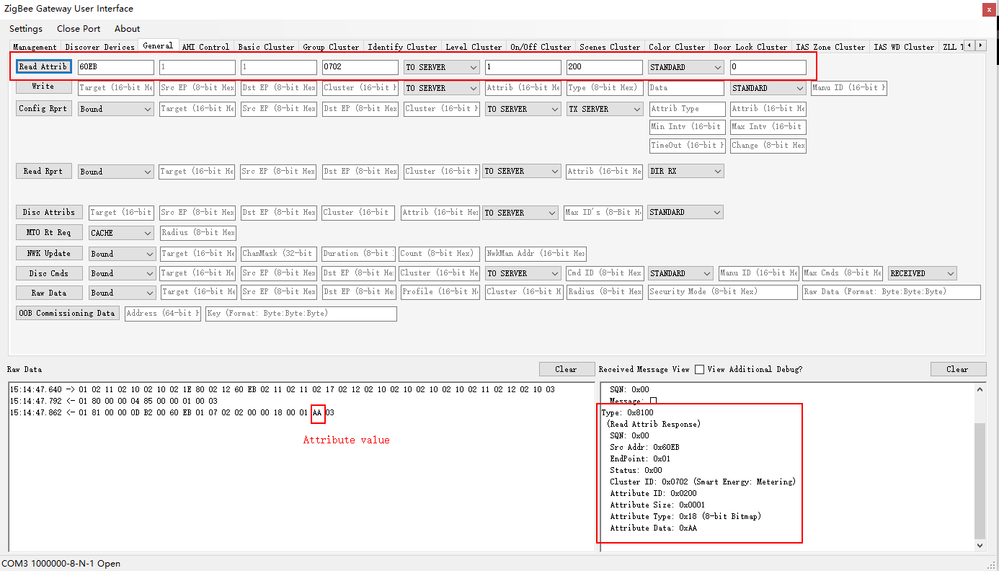999x571 pixels.
Task: Click the NWK Update button
Action: coord(49,254)
